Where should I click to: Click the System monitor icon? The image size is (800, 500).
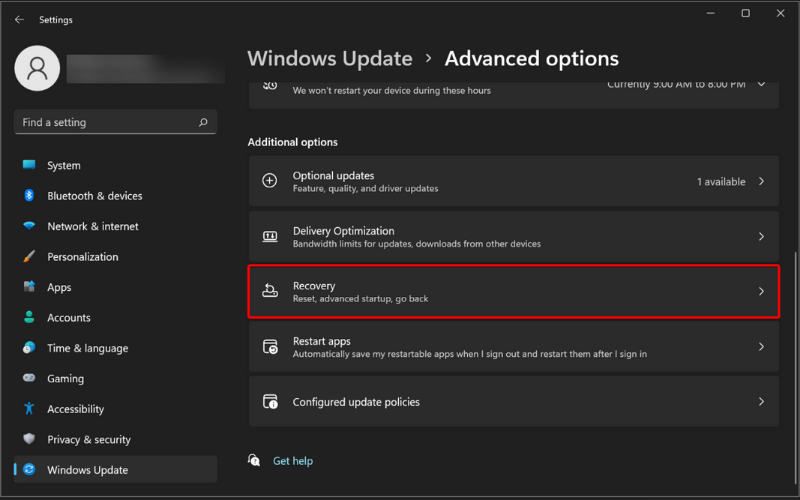29,165
